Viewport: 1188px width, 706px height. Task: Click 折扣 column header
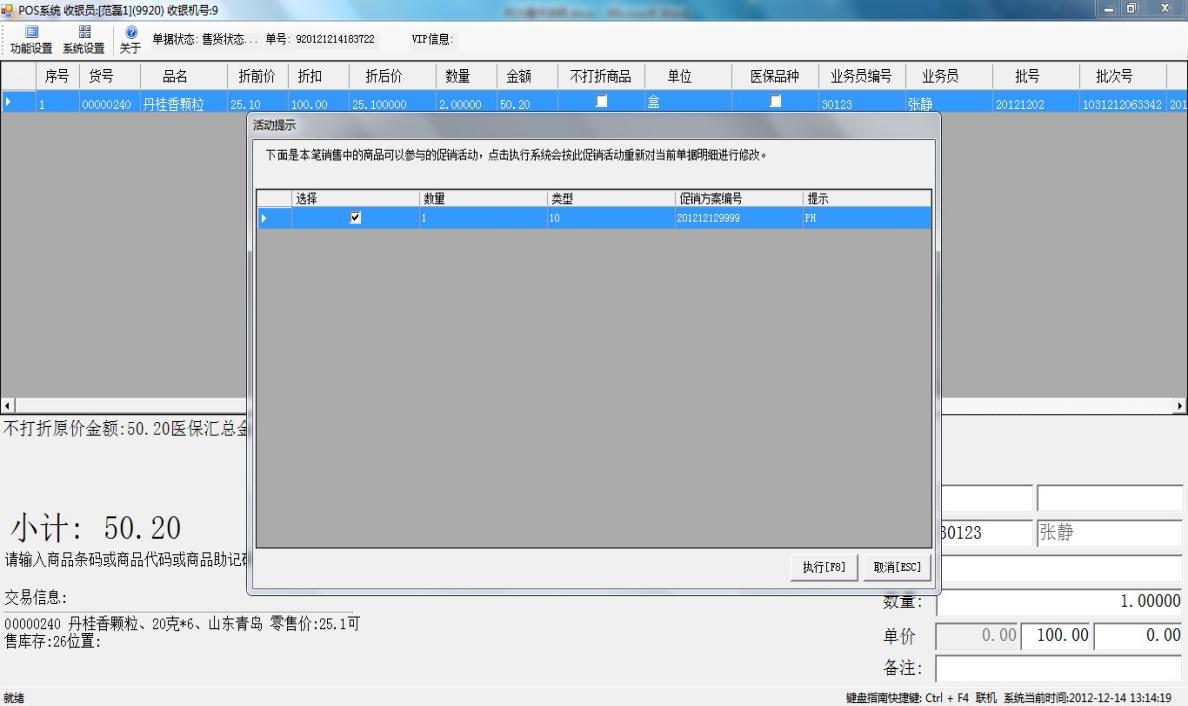tap(318, 77)
